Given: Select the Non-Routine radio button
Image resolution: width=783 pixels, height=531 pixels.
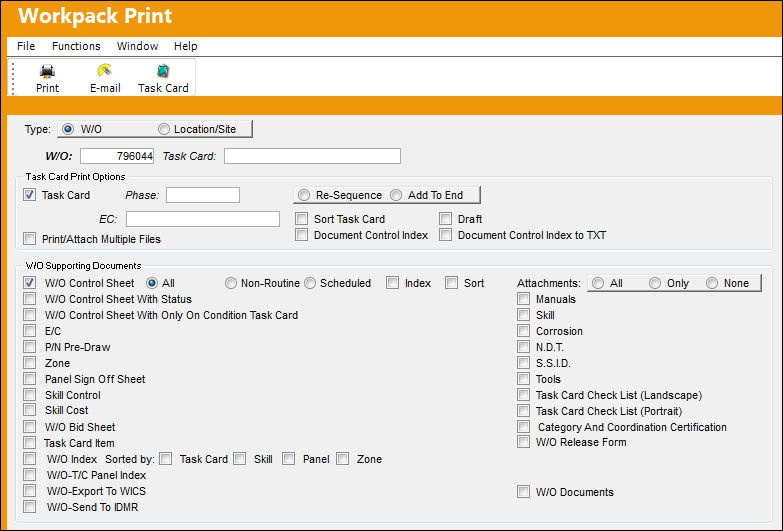Looking at the screenshot, I should (231, 283).
